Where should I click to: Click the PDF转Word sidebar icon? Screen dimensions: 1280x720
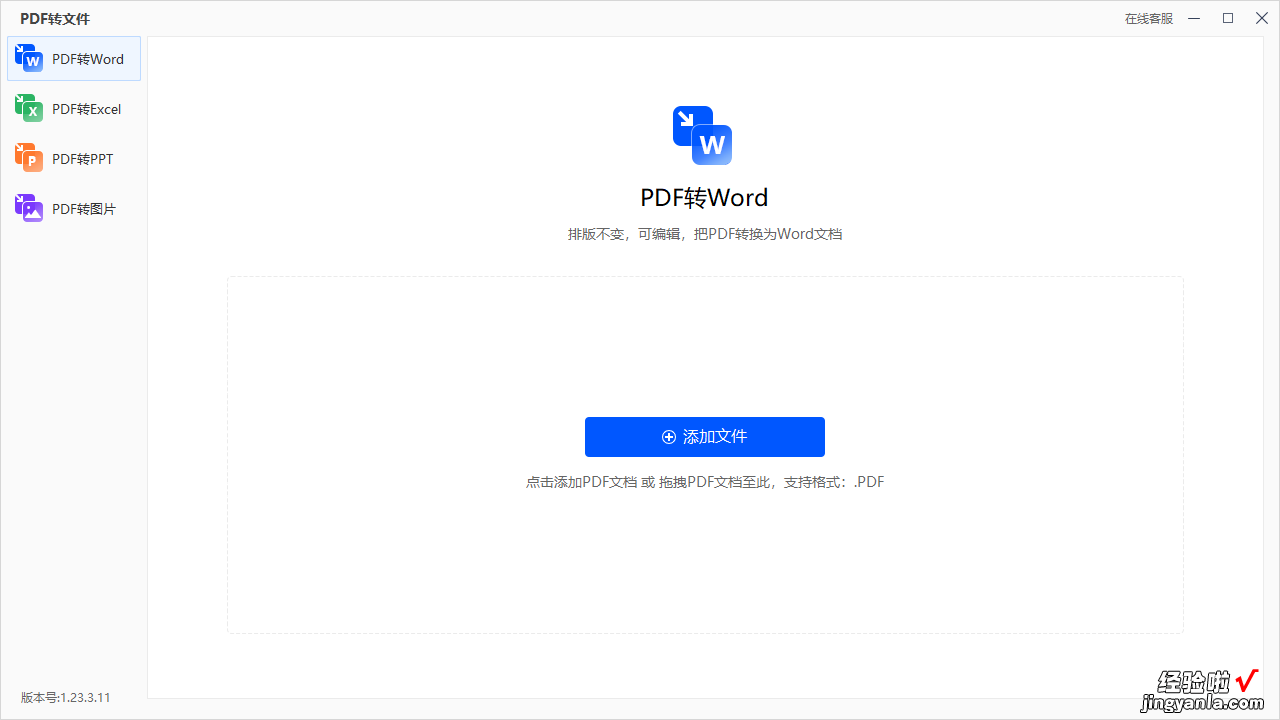click(x=29, y=58)
